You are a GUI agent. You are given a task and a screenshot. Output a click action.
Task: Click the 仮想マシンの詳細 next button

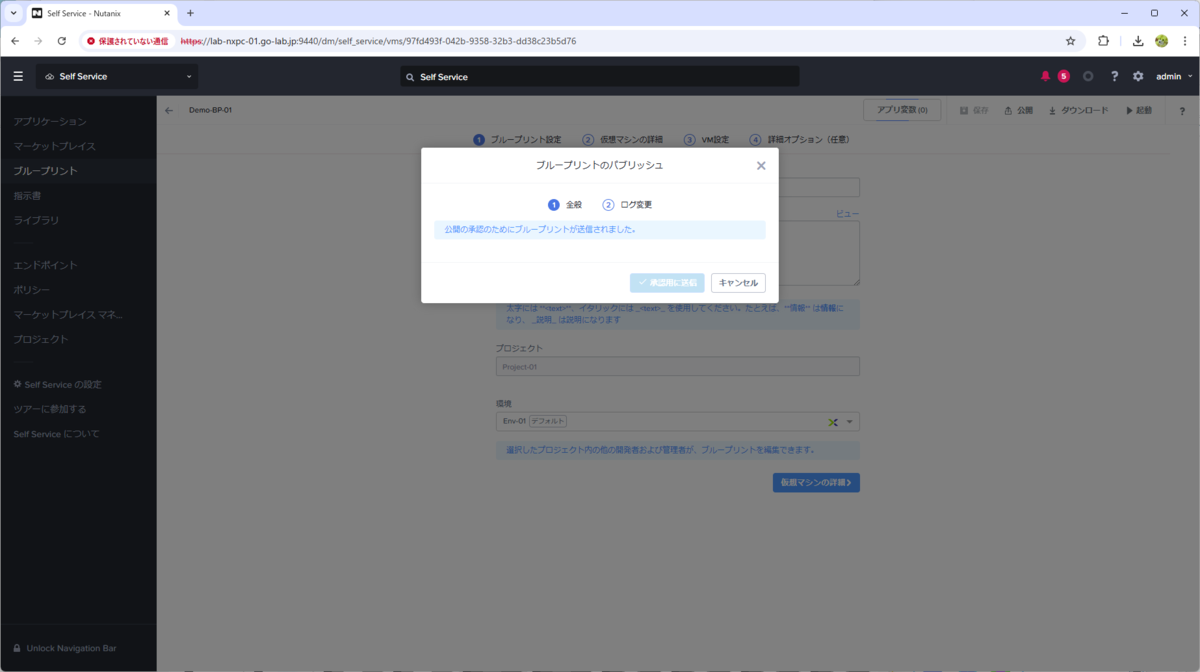[x=816, y=483]
